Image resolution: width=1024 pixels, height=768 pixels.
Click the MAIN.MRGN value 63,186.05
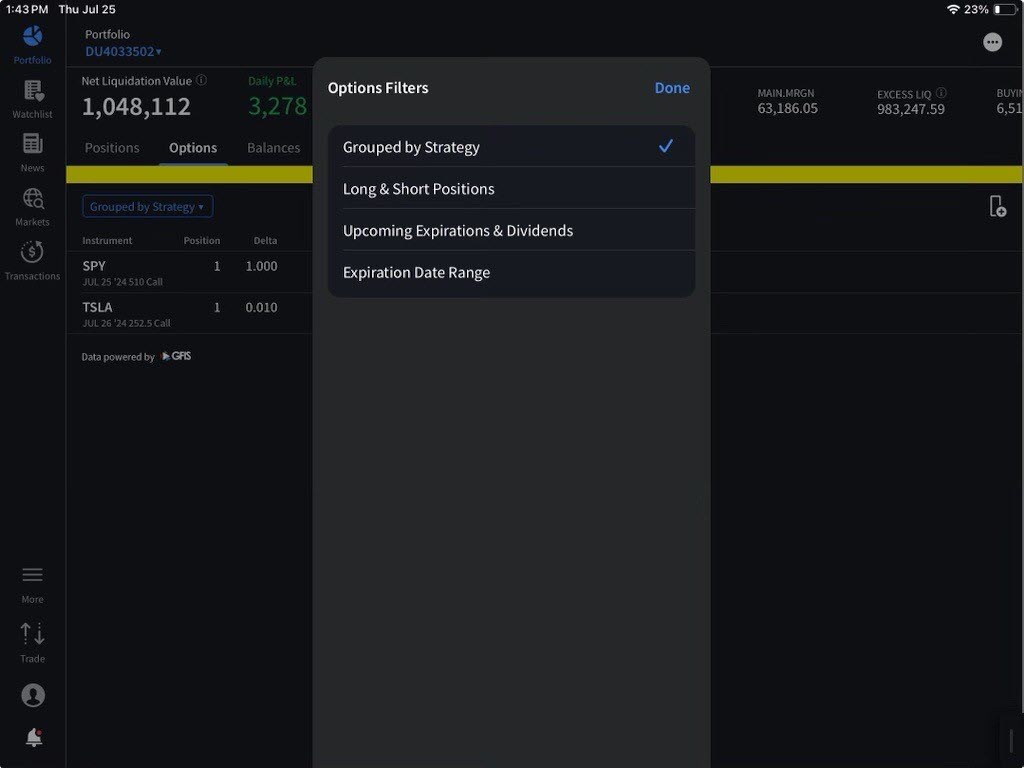[x=787, y=108]
